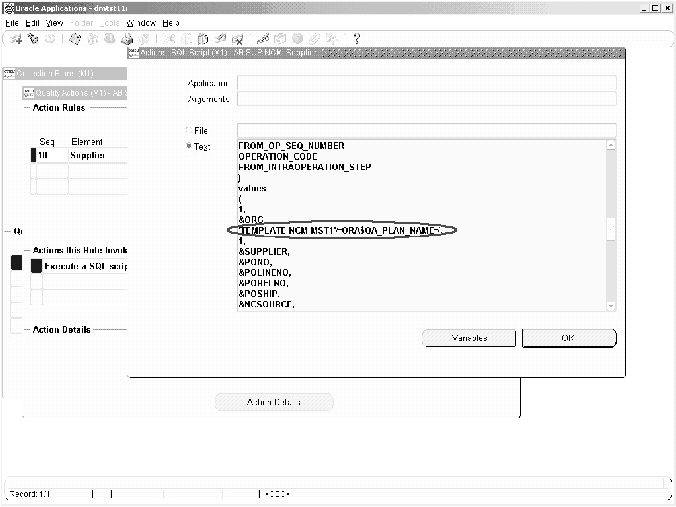Click the Collection Plans window icon

[9, 73]
